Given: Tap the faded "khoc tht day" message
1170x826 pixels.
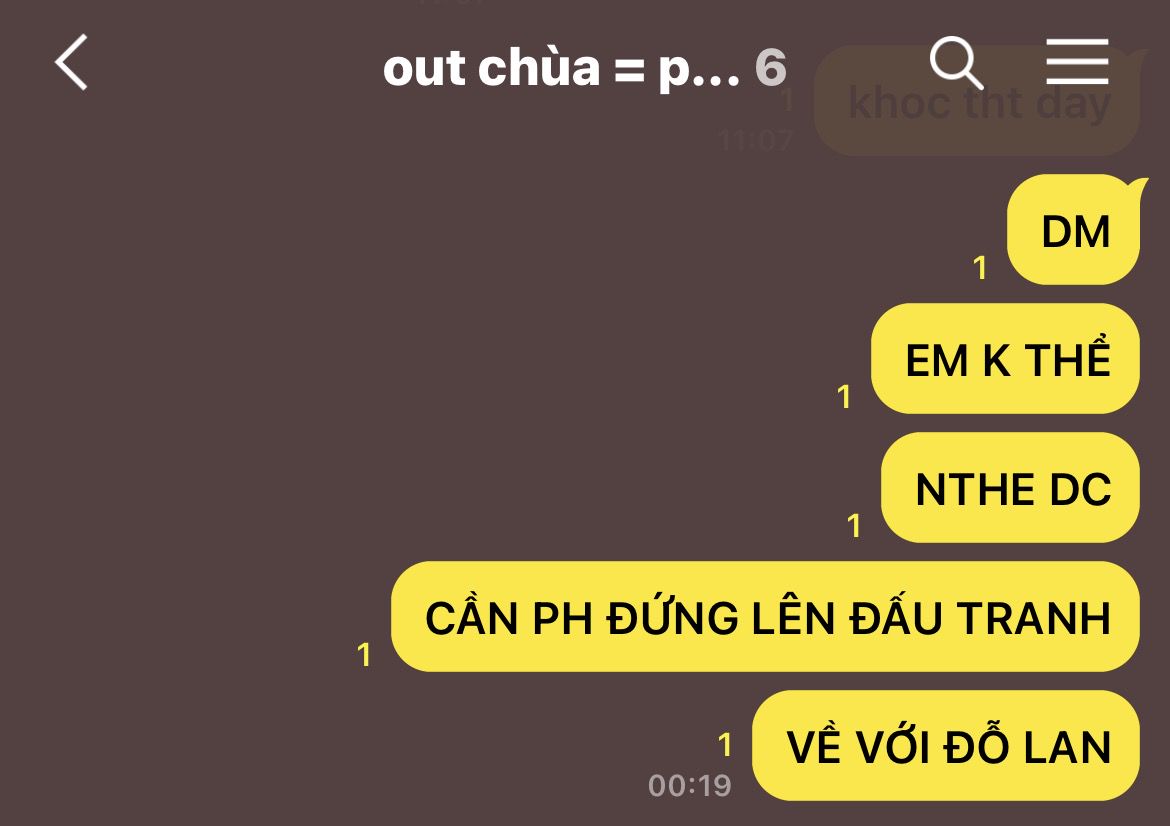Looking at the screenshot, I should click(977, 101).
